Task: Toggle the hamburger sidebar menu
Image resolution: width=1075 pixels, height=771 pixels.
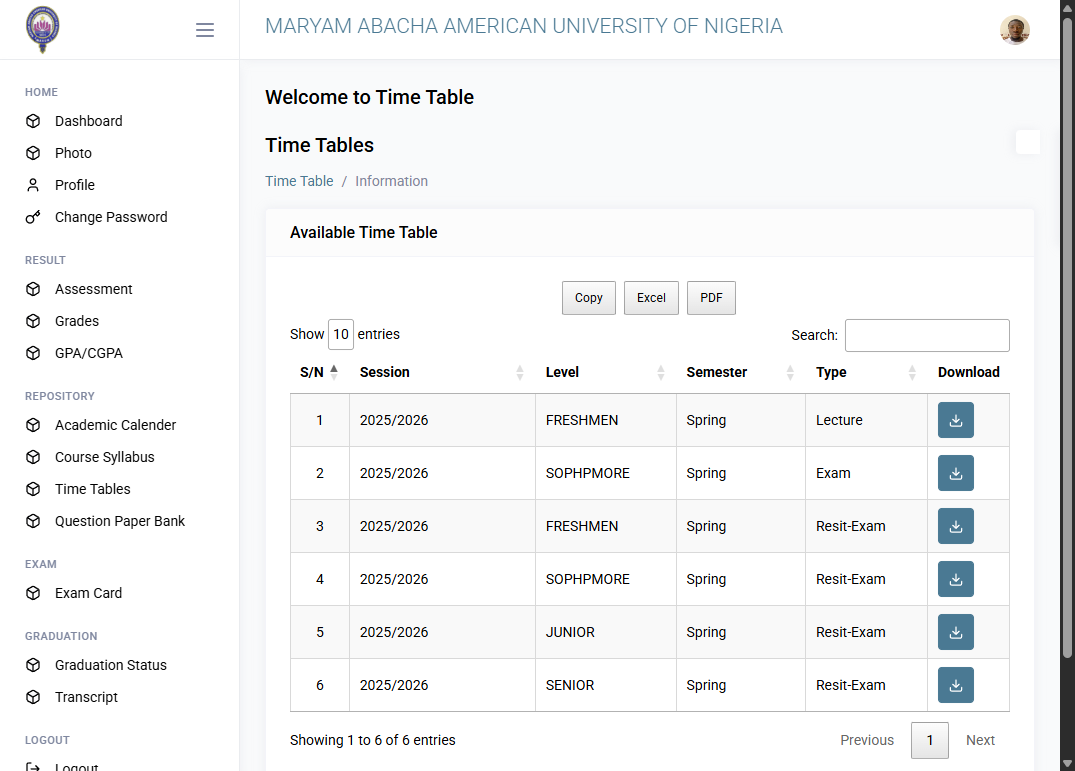Action: (204, 29)
